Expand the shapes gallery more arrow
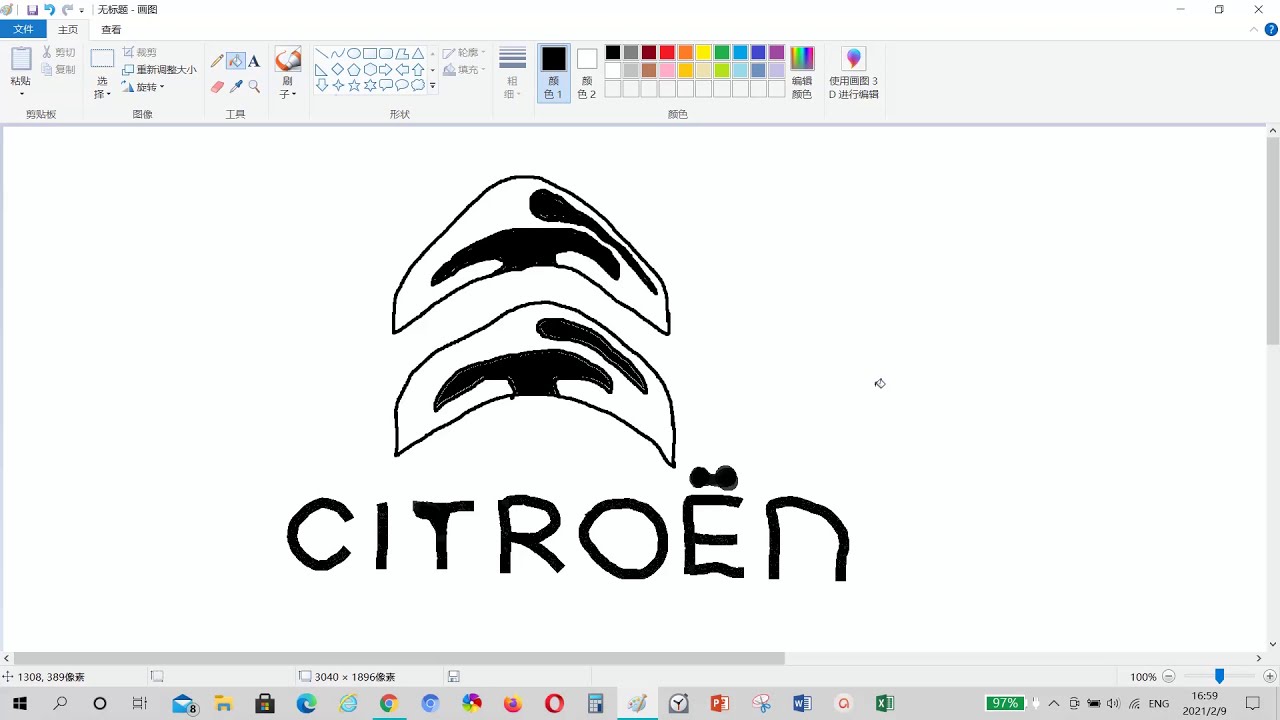 (x=432, y=86)
